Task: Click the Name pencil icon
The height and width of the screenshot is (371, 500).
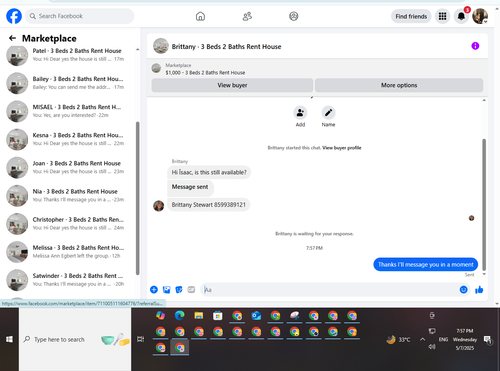Action: (328, 113)
